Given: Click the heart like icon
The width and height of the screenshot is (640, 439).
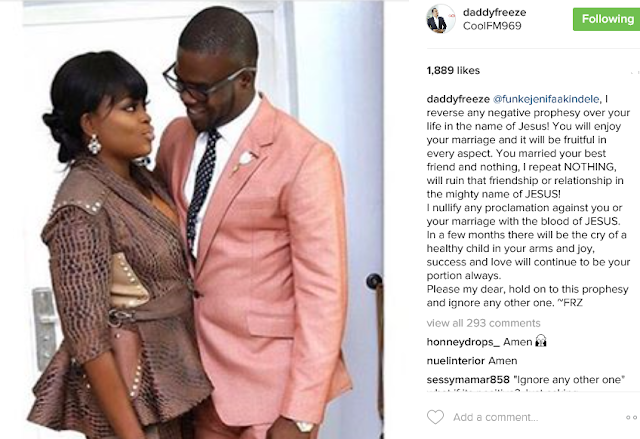Looking at the screenshot, I should click(x=435, y=417).
